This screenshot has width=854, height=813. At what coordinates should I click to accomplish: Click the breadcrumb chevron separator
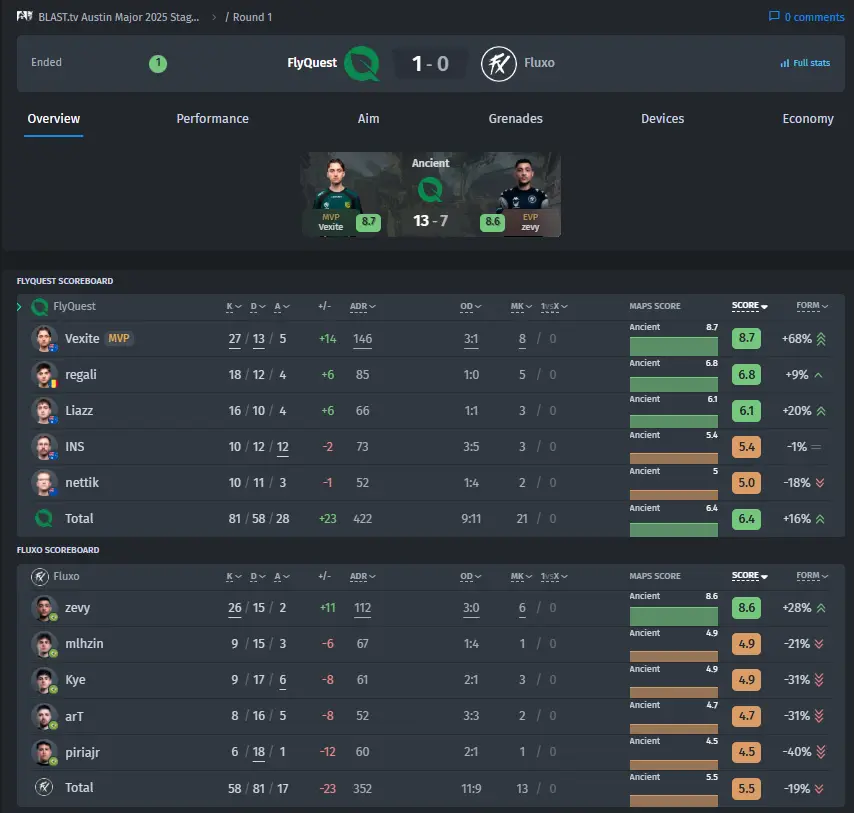tap(214, 17)
